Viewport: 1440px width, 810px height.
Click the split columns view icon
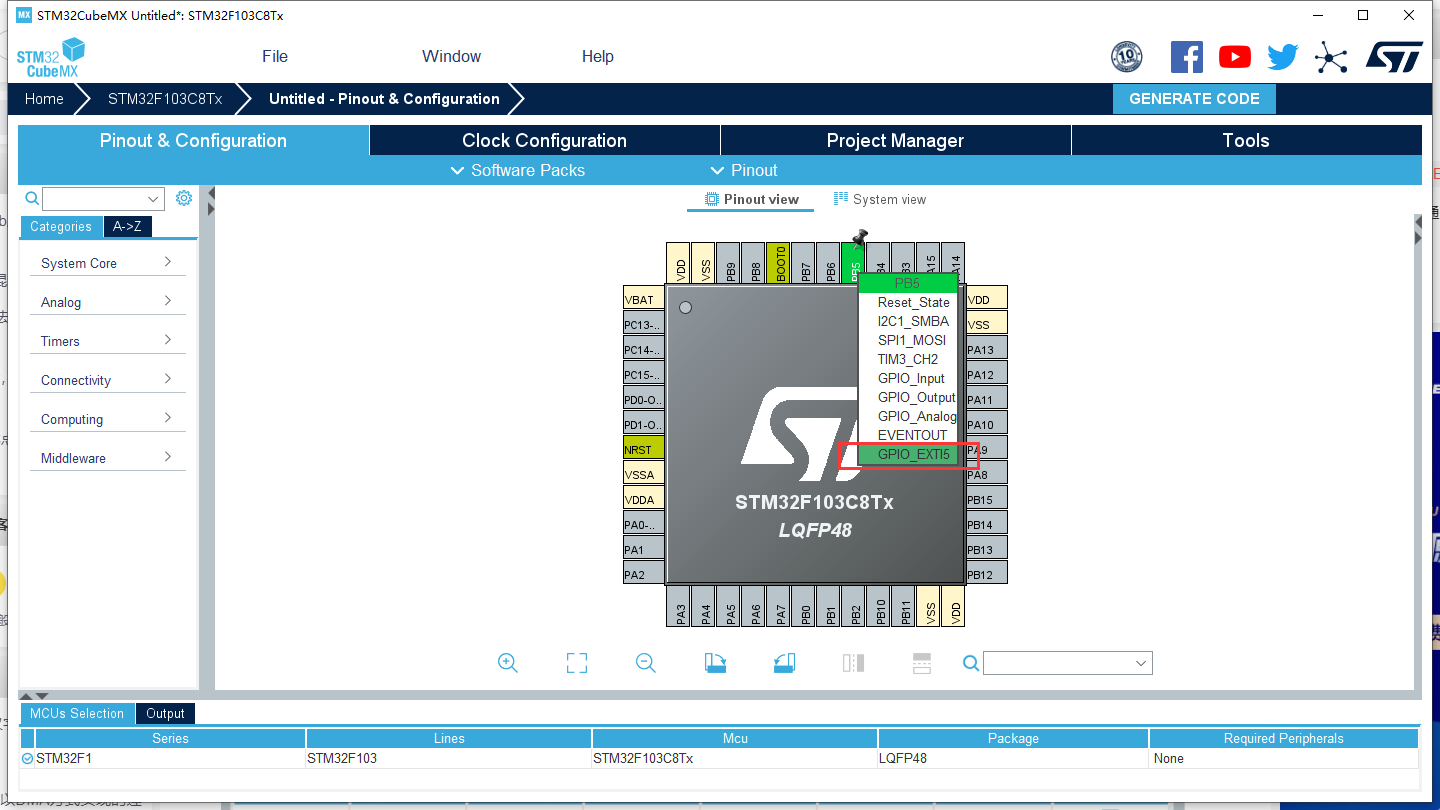pos(853,663)
